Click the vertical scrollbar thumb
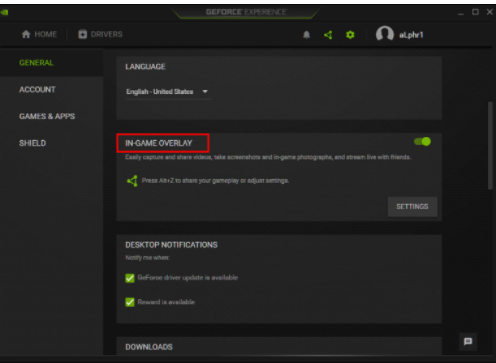 (x=490, y=146)
